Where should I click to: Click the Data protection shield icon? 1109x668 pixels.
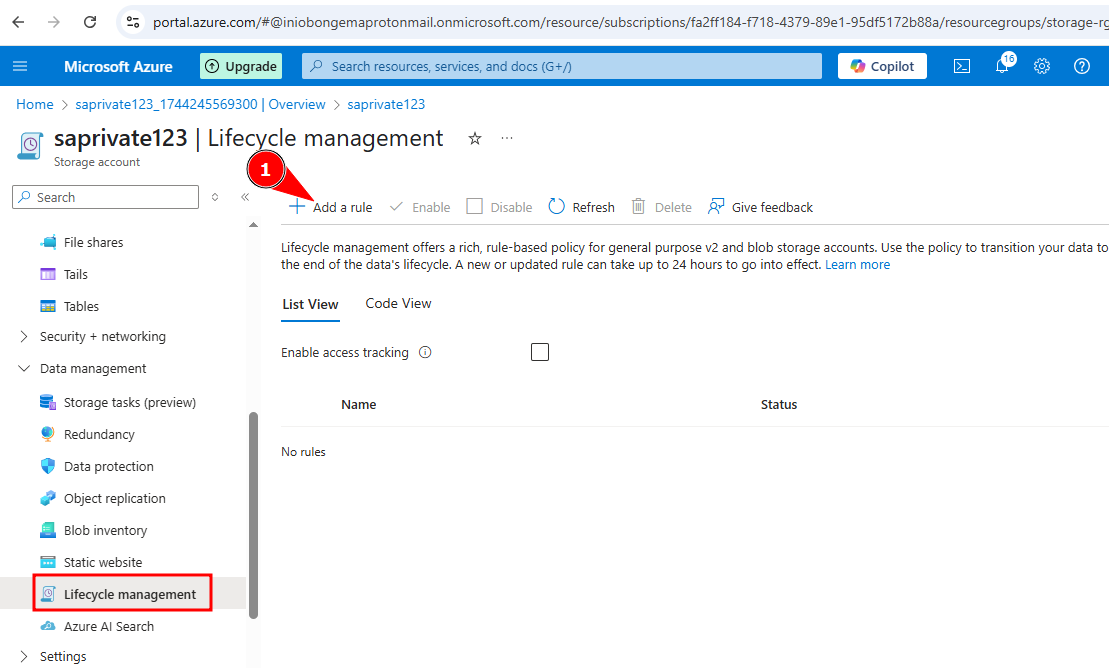point(48,466)
